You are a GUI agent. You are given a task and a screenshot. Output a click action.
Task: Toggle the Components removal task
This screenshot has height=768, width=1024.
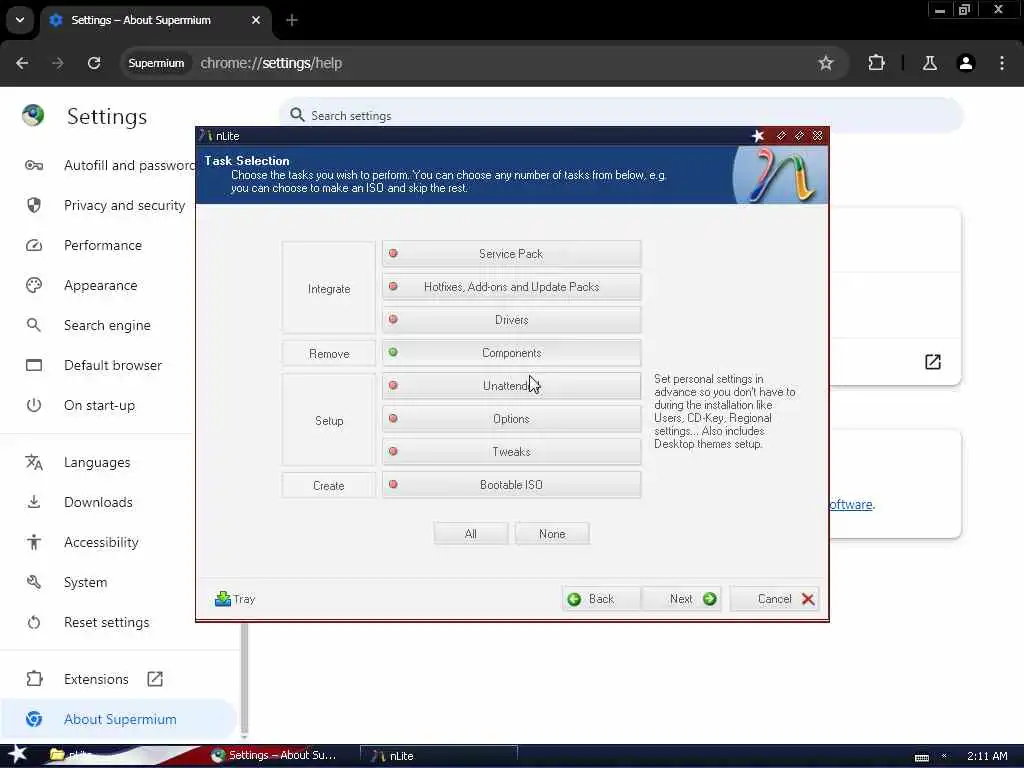tap(511, 353)
